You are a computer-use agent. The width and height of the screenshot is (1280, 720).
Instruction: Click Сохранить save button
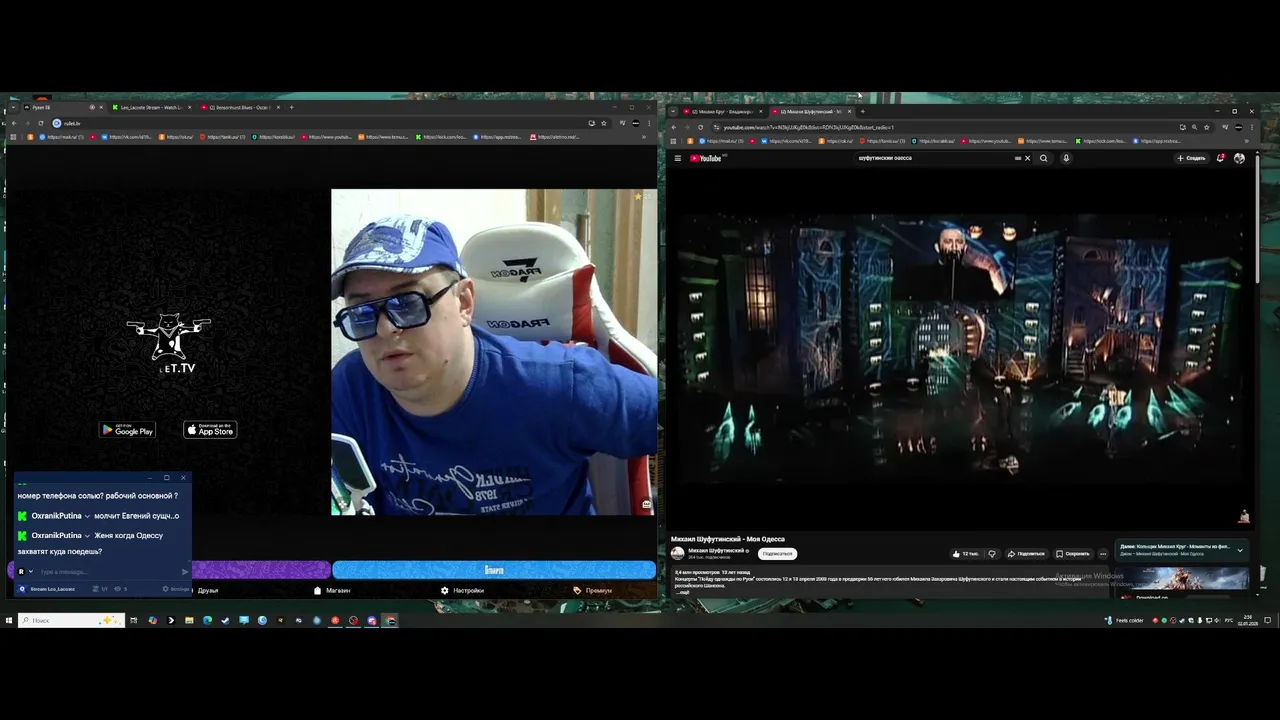point(1073,553)
